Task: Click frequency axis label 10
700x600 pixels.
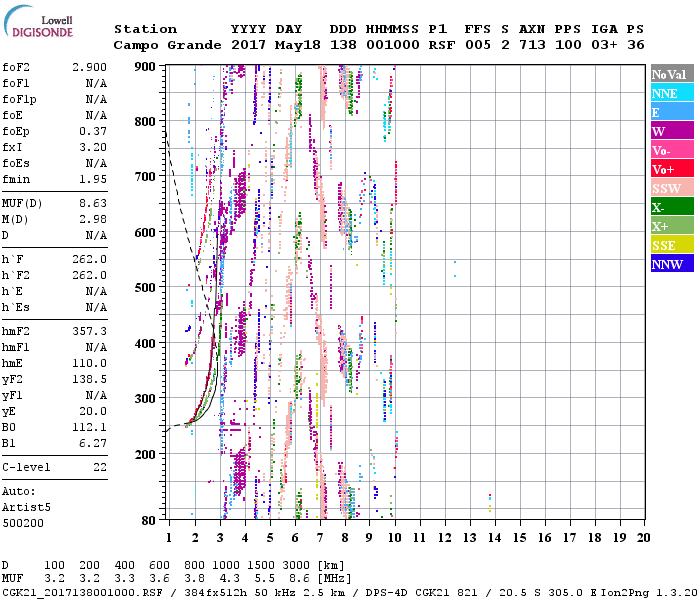Action: (x=394, y=537)
